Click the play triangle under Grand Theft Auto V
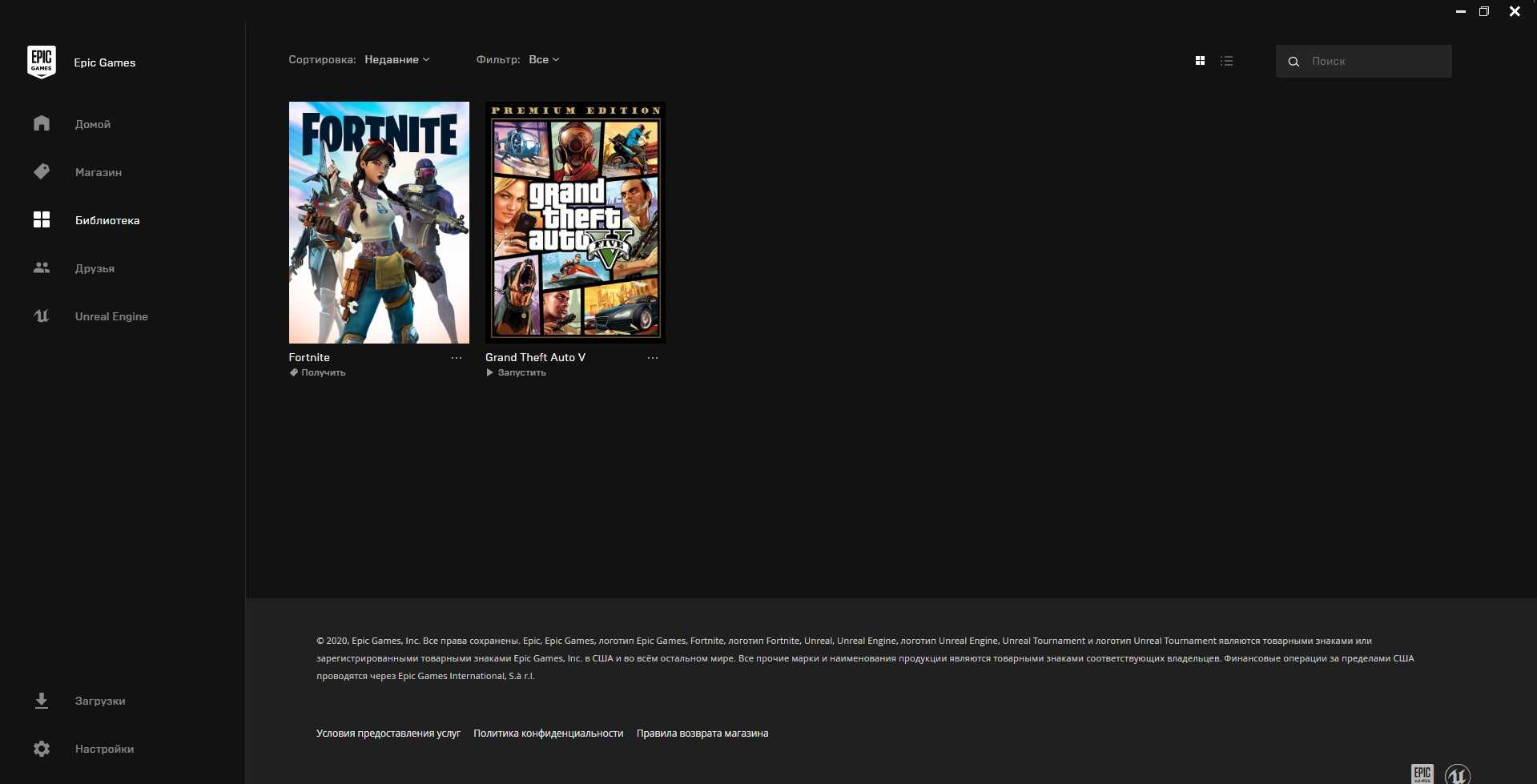Image resolution: width=1537 pixels, height=784 pixels. [489, 372]
